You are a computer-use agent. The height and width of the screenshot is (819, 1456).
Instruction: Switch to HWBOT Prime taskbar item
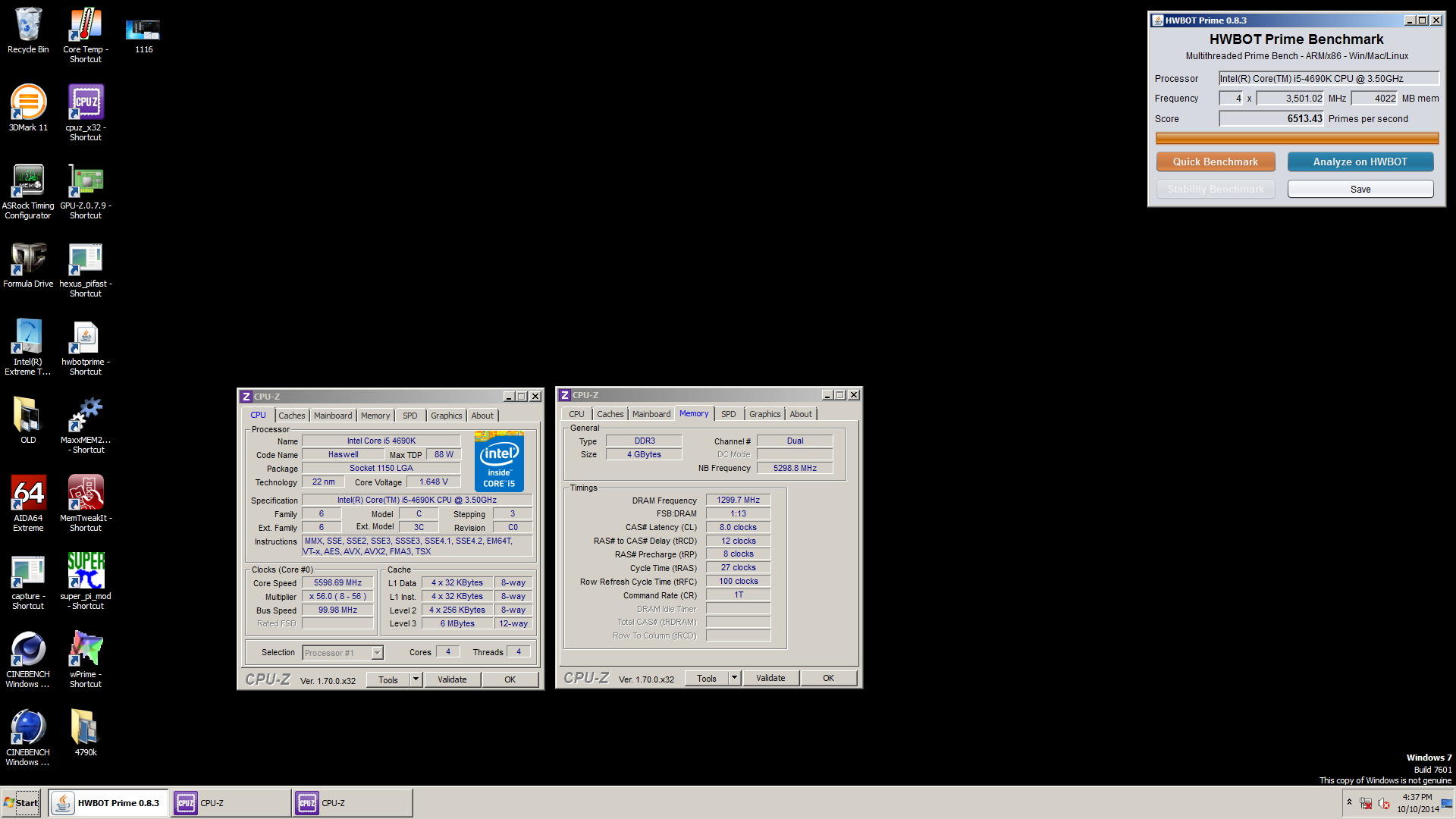(x=108, y=802)
